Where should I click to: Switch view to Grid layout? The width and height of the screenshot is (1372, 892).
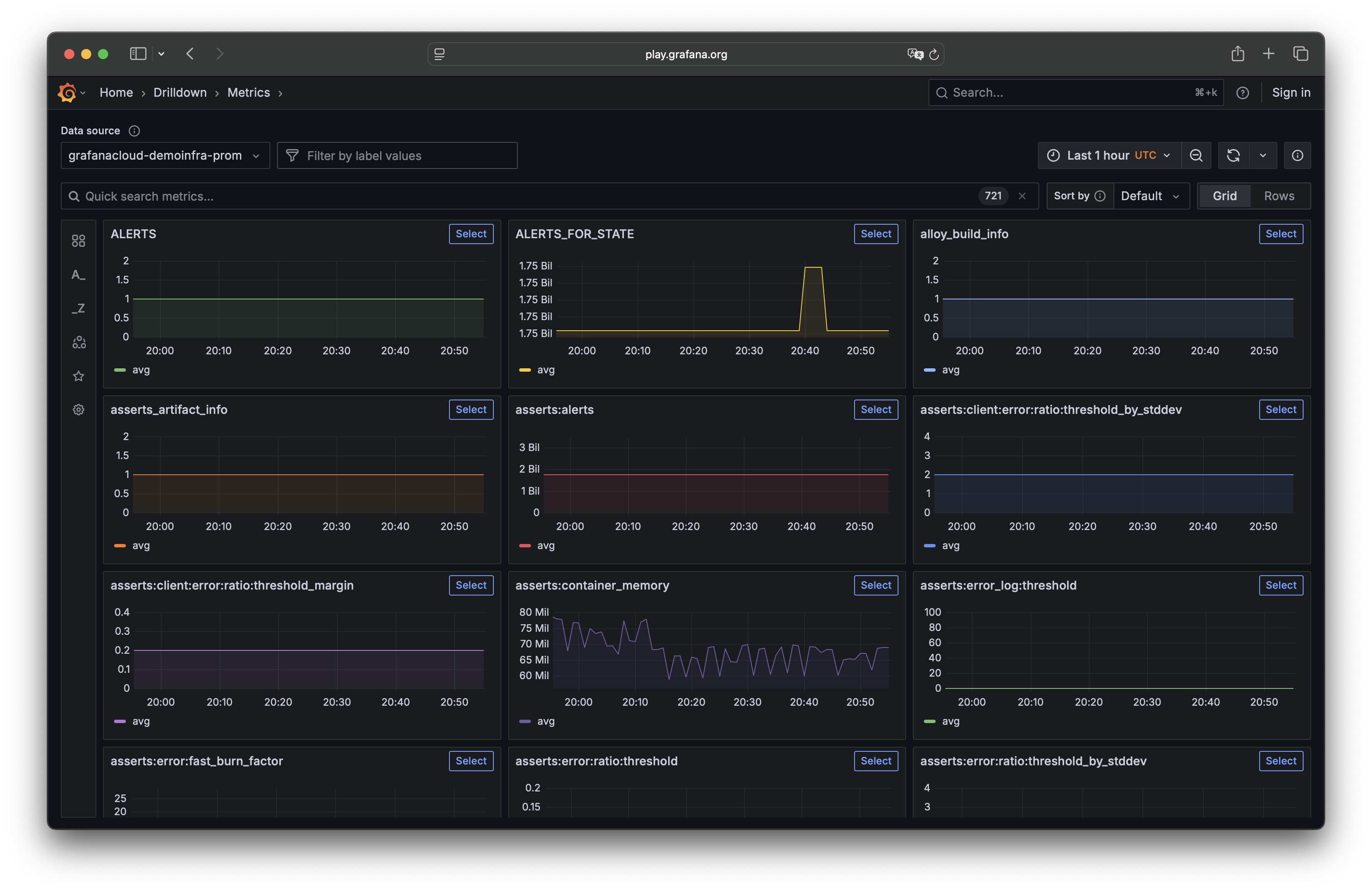tap(1225, 196)
